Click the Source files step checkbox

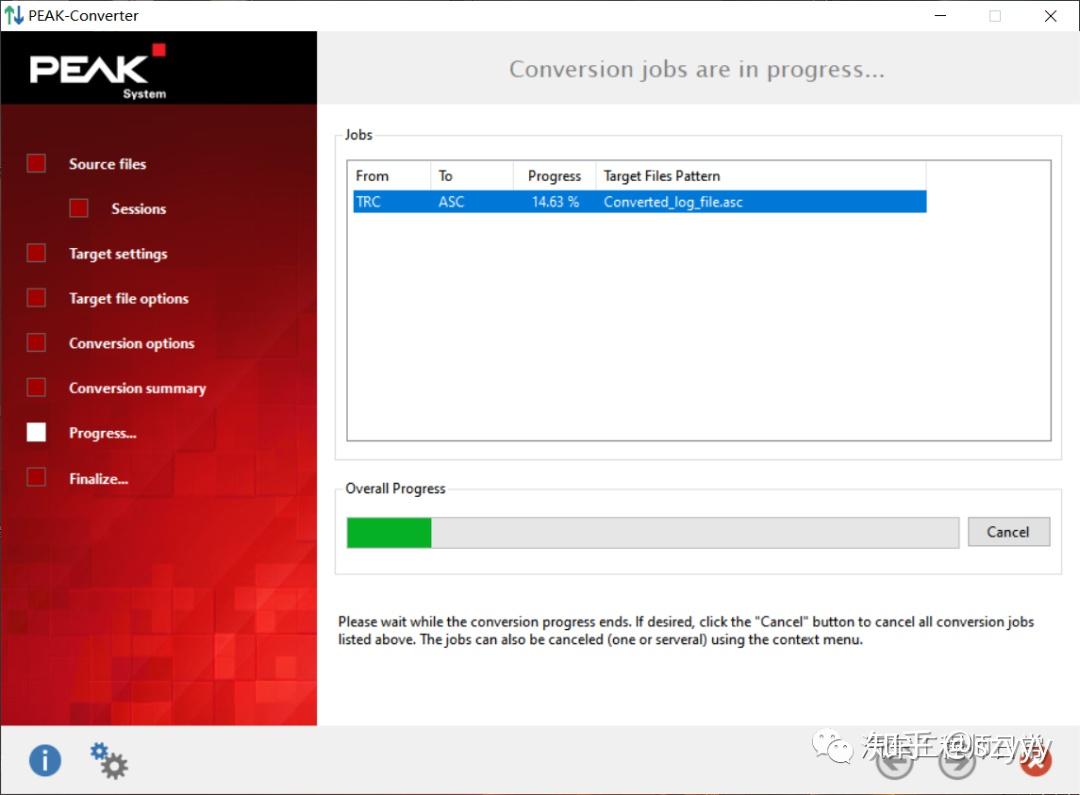(x=36, y=163)
